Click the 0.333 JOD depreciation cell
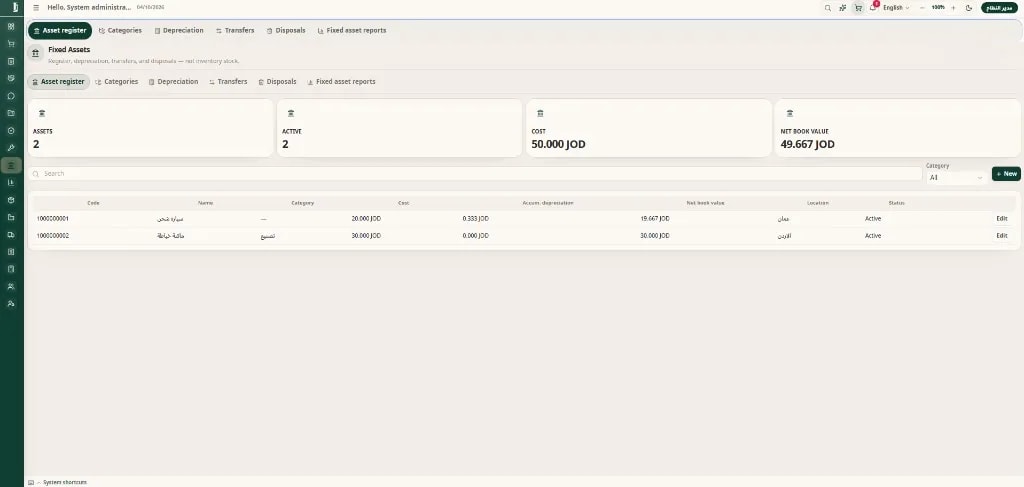This screenshot has height=487, width=1024. click(475, 219)
